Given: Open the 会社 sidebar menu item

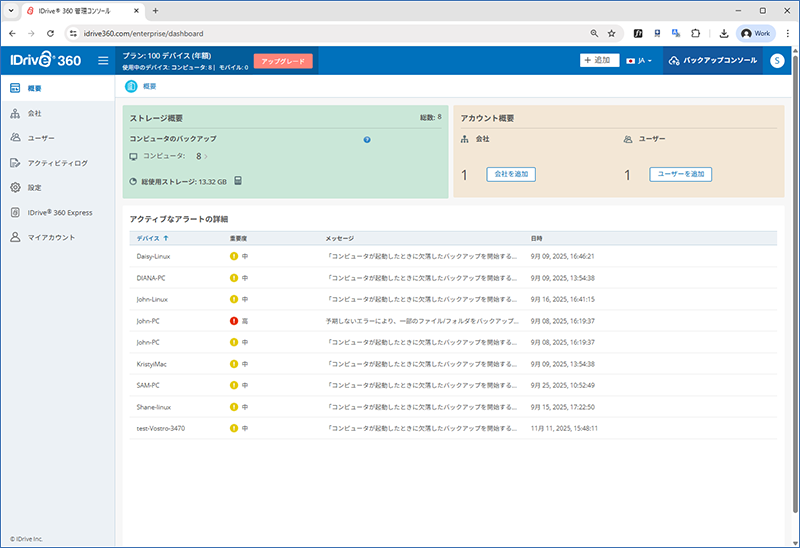Looking at the screenshot, I should (x=35, y=113).
